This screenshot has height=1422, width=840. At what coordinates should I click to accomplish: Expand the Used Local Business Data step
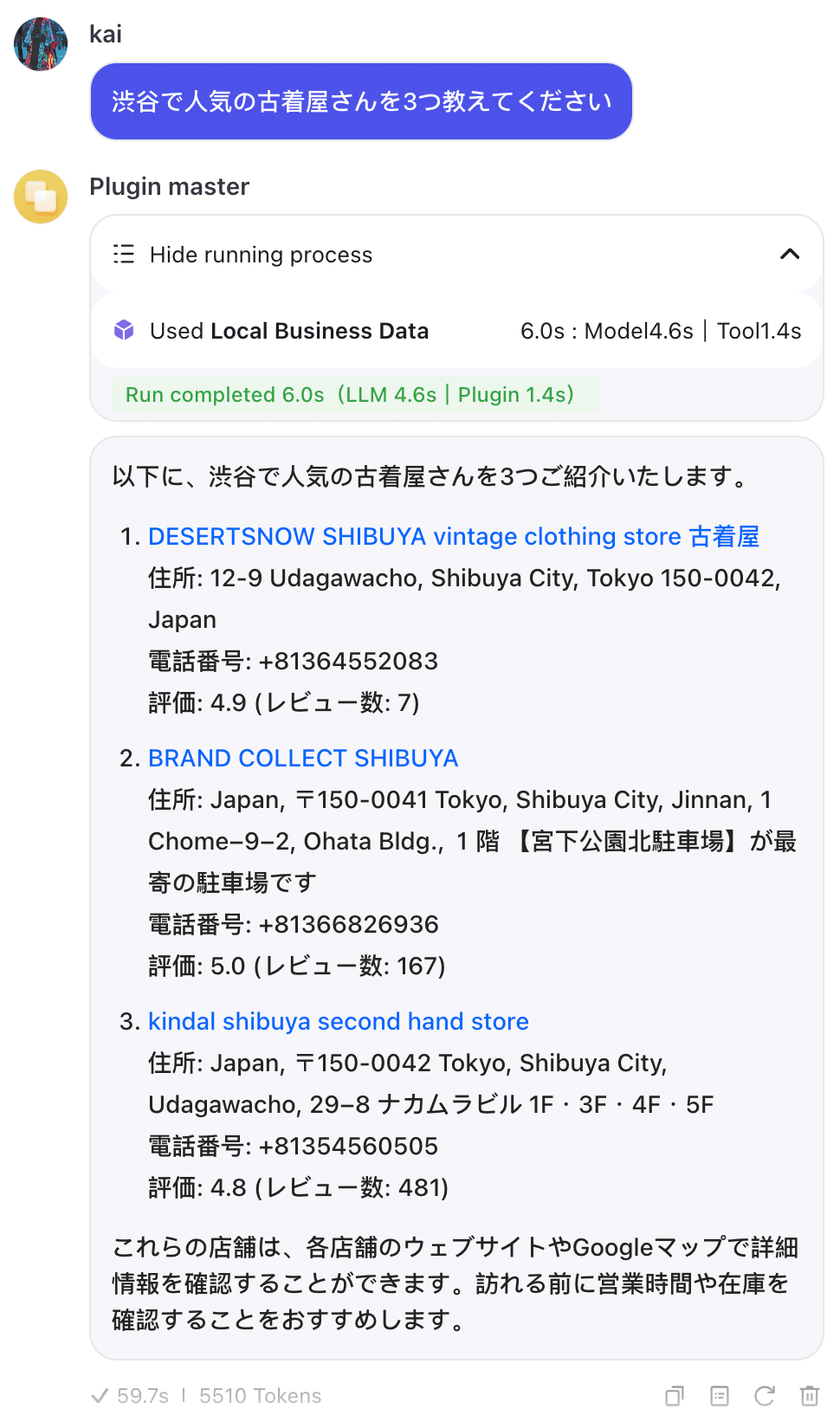click(289, 331)
